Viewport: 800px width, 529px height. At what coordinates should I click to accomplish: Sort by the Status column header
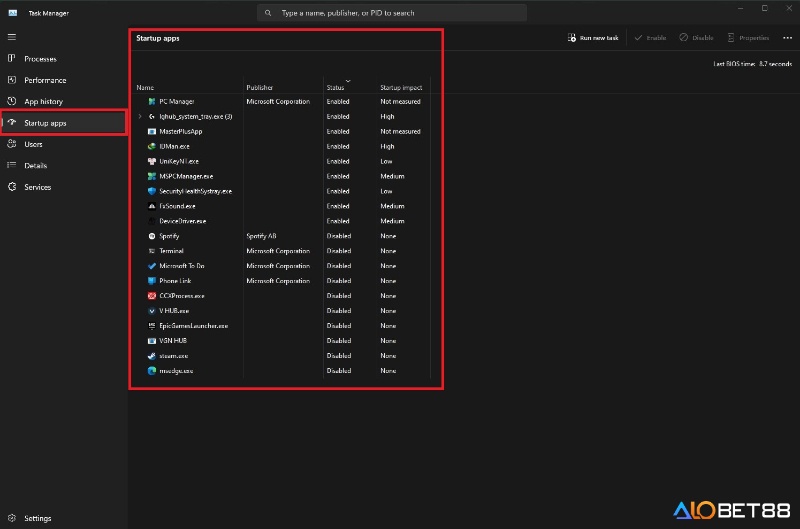click(335, 88)
